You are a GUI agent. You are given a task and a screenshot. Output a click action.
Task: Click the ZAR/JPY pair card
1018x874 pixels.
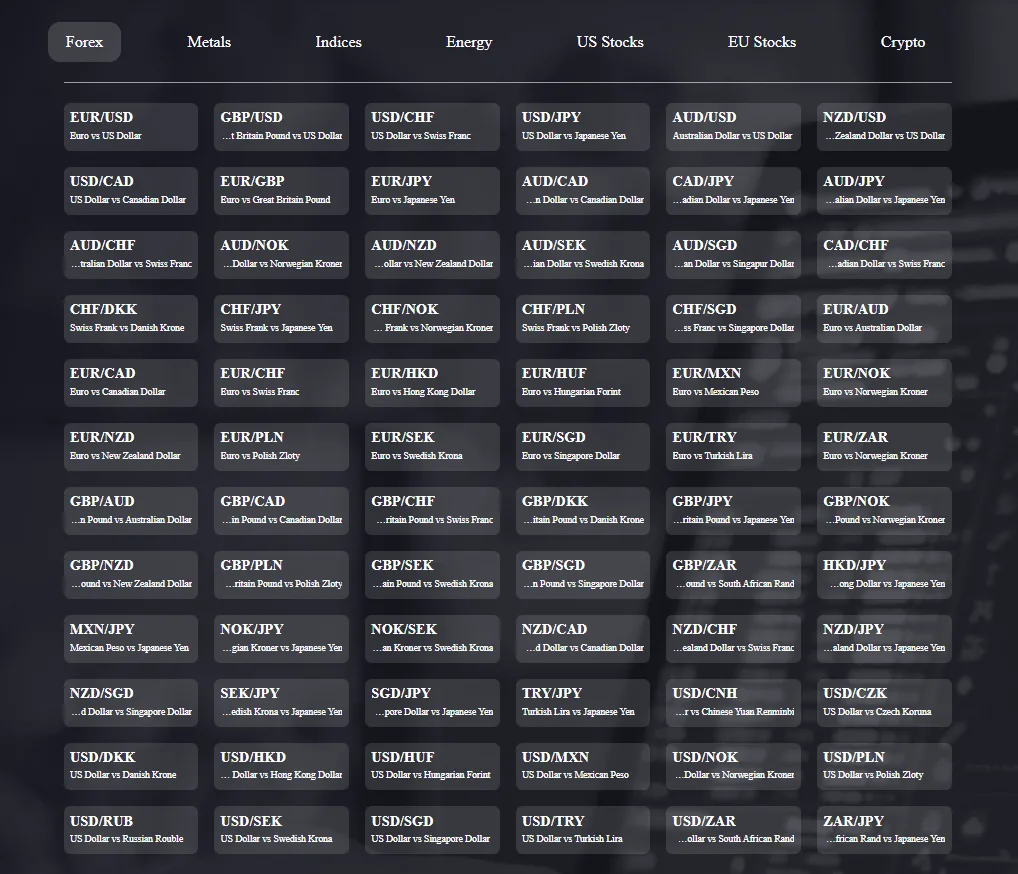coord(884,830)
